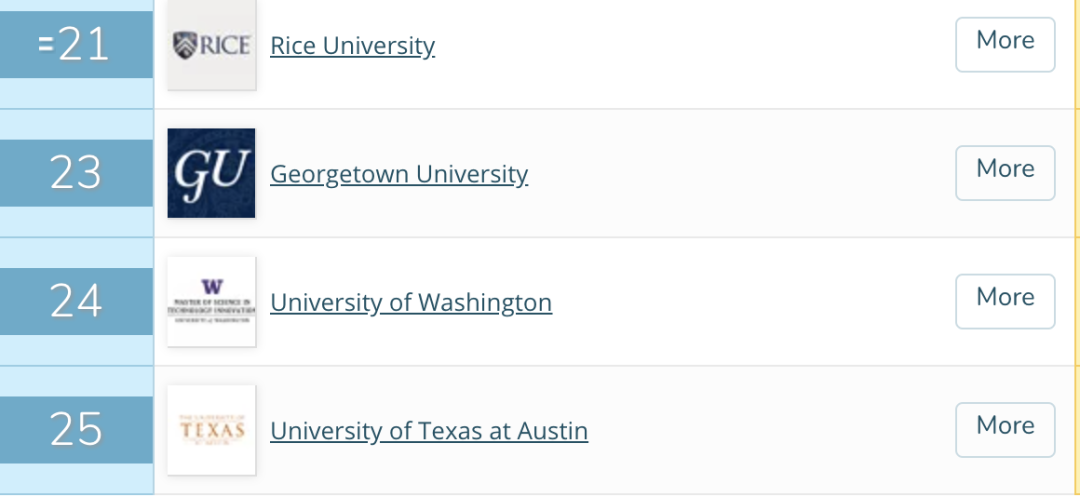Click the rank 24 badge
Viewport: 1080px width, 497px height.
pyautogui.click(x=76, y=301)
